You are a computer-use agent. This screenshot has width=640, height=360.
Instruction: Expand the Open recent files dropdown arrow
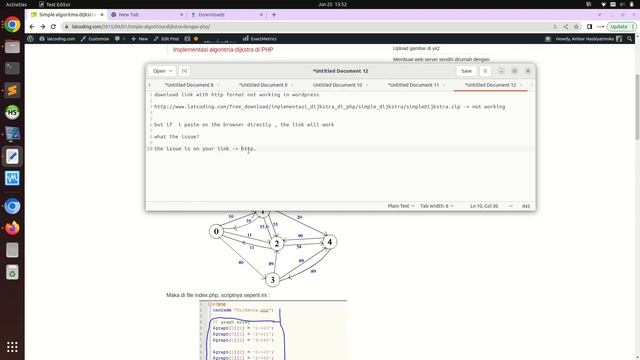(x=171, y=71)
